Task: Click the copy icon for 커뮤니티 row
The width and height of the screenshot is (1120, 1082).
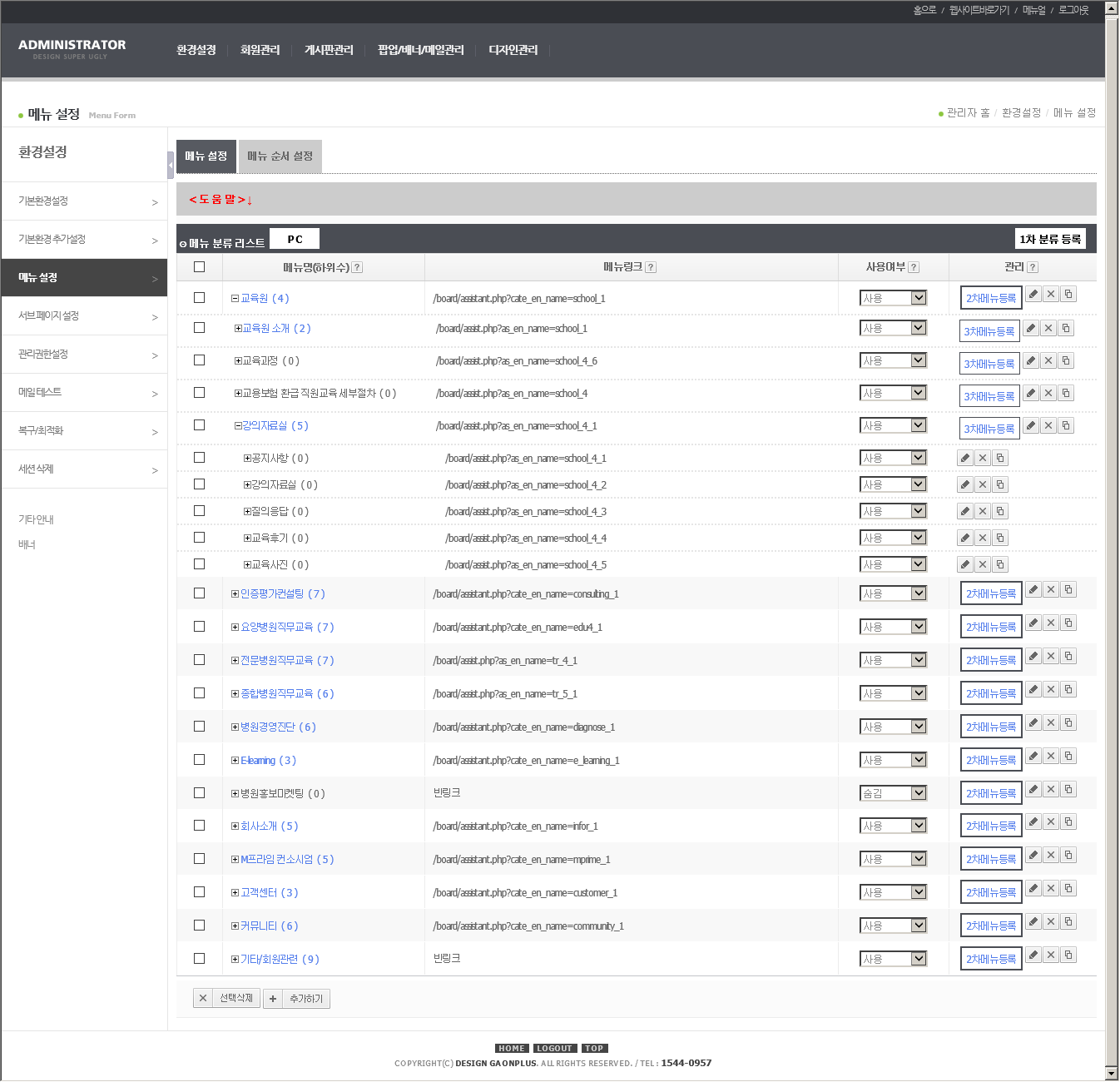Action: 1068,922
